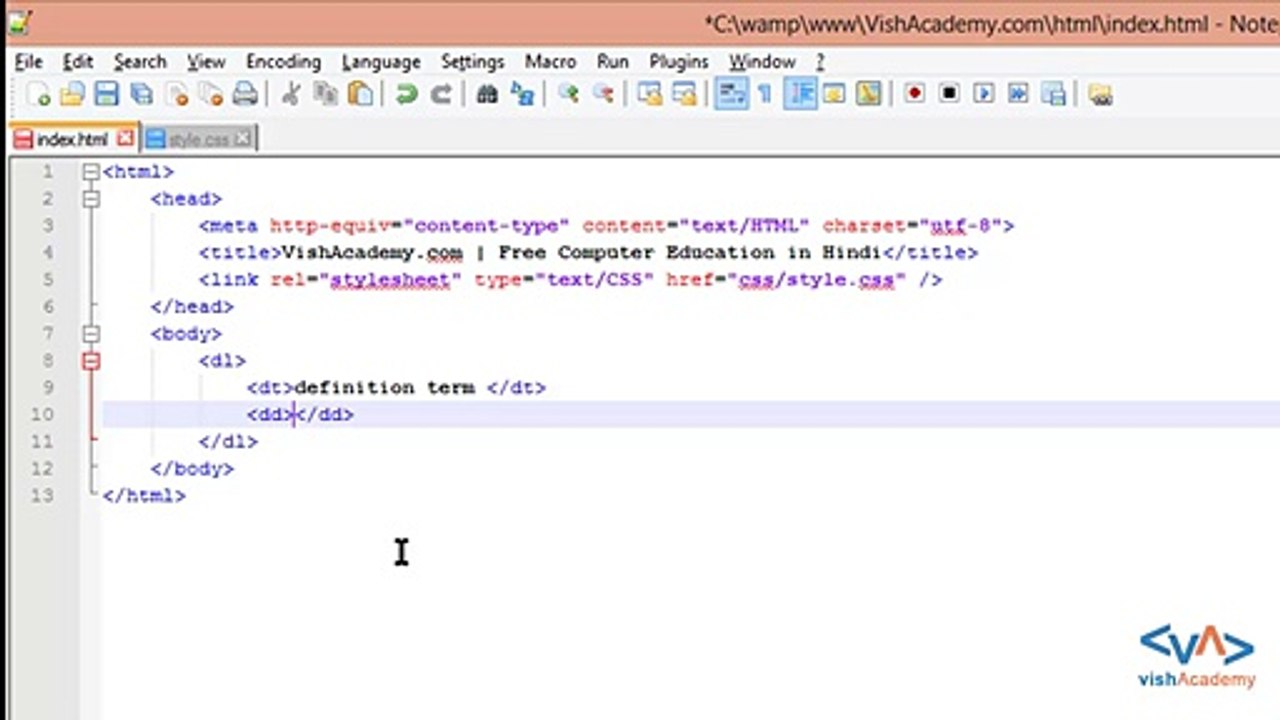Toggle synchronize horizontal scrolling

[684, 95]
